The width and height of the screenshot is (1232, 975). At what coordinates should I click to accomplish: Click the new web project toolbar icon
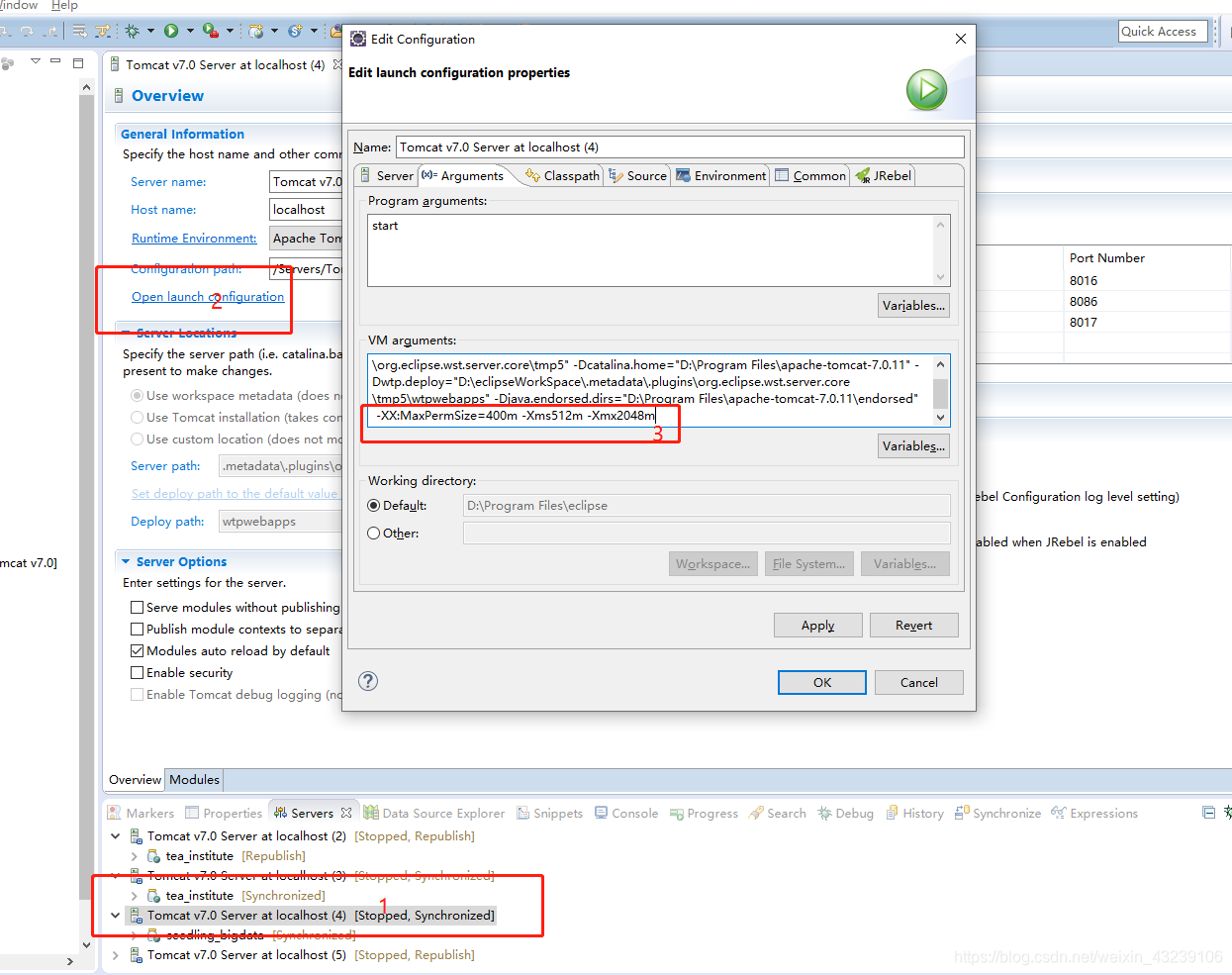coord(256,31)
